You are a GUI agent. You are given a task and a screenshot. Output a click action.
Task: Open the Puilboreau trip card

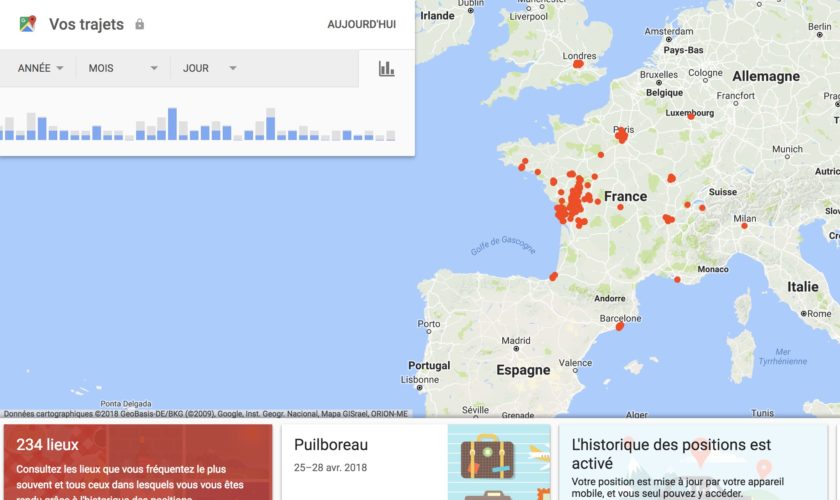416,462
